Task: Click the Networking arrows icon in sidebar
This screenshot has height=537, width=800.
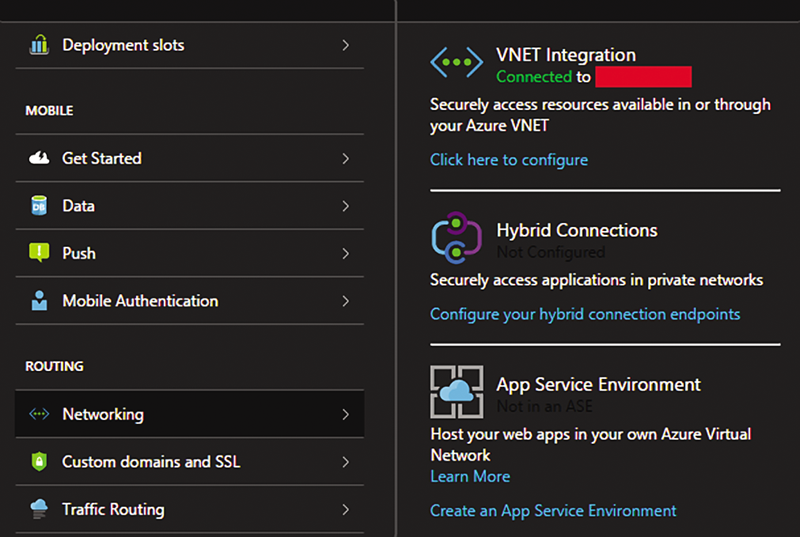Action: tap(39, 414)
